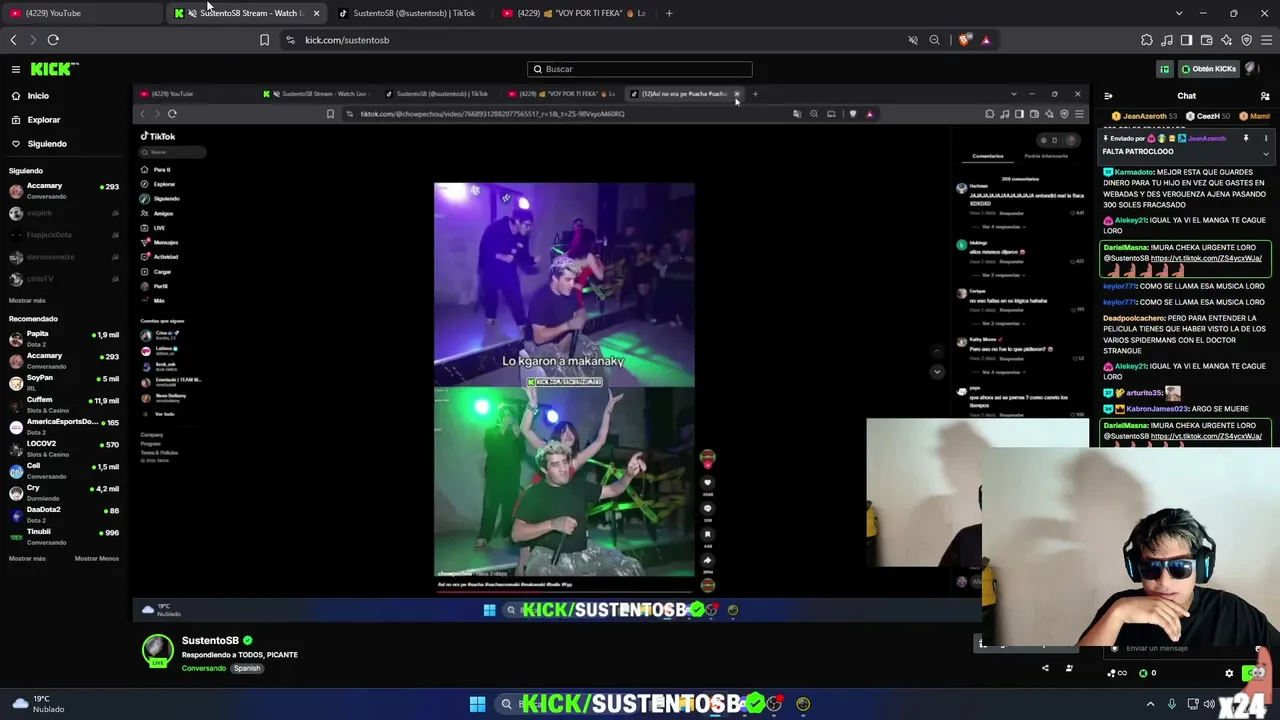Switch to the SustentoSB TikTok tab
1280x720 pixels.
pyautogui.click(x=411, y=13)
